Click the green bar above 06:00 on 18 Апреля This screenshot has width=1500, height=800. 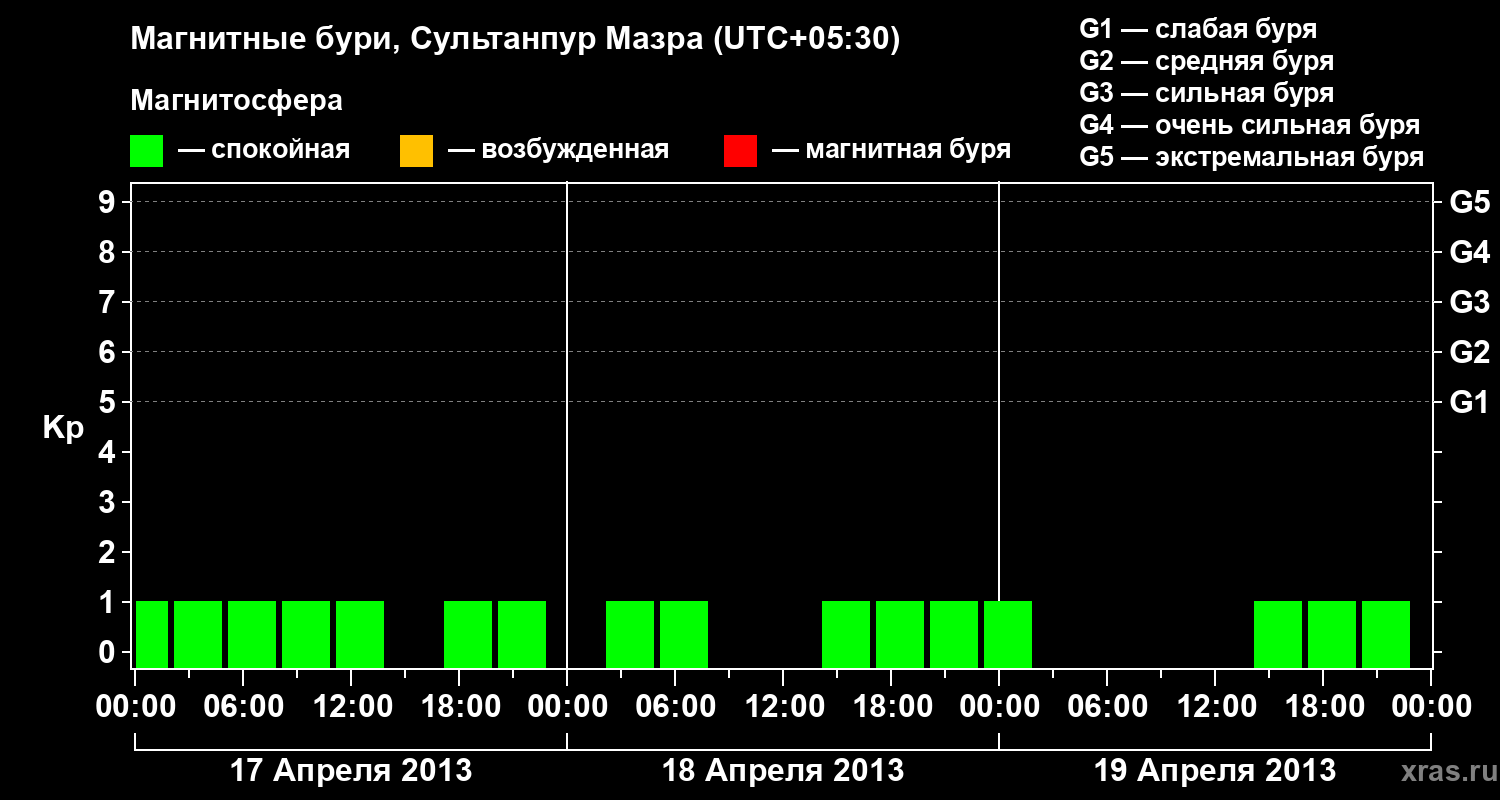click(x=684, y=634)
